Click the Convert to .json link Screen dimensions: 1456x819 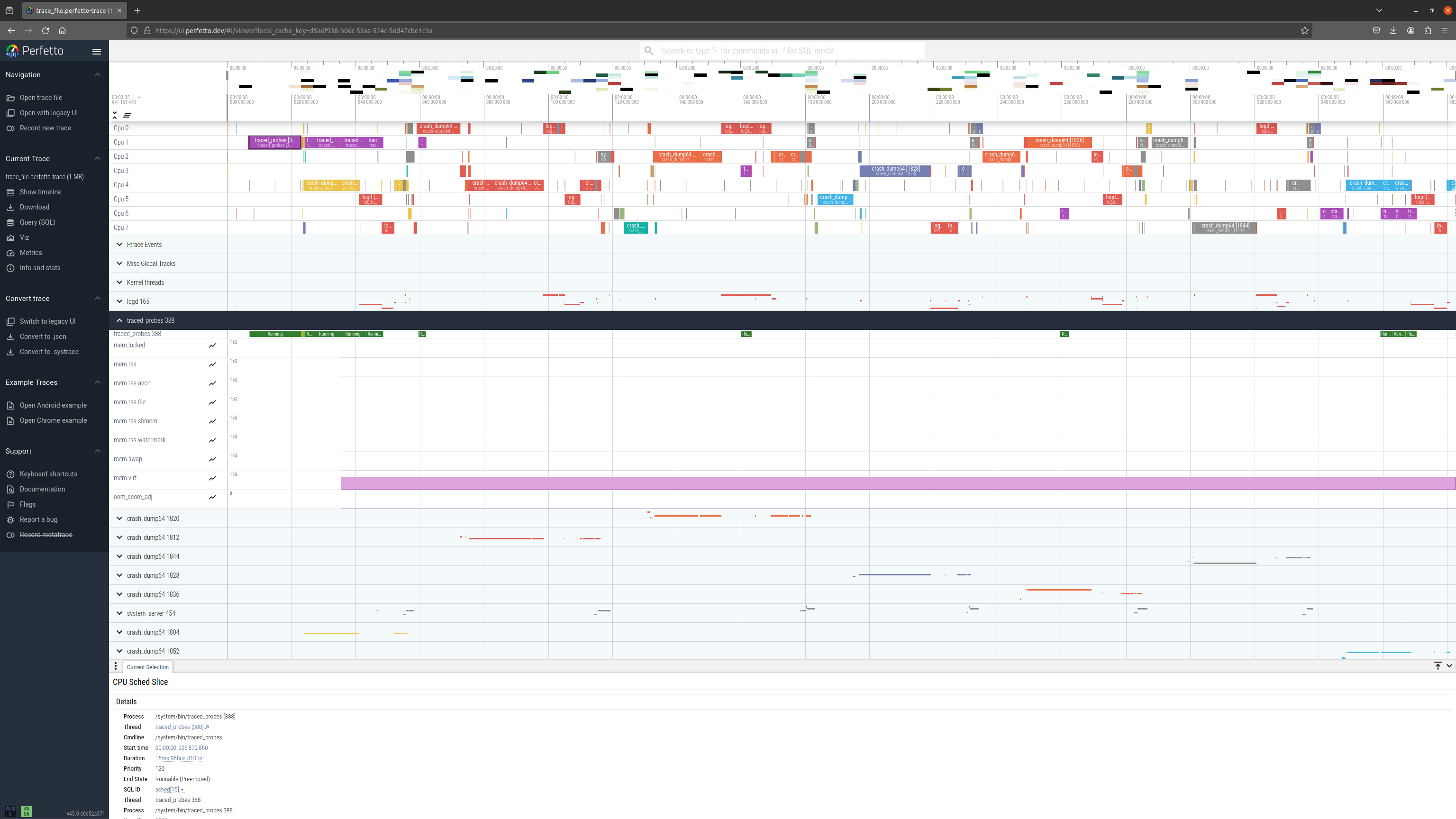point(42,337)
